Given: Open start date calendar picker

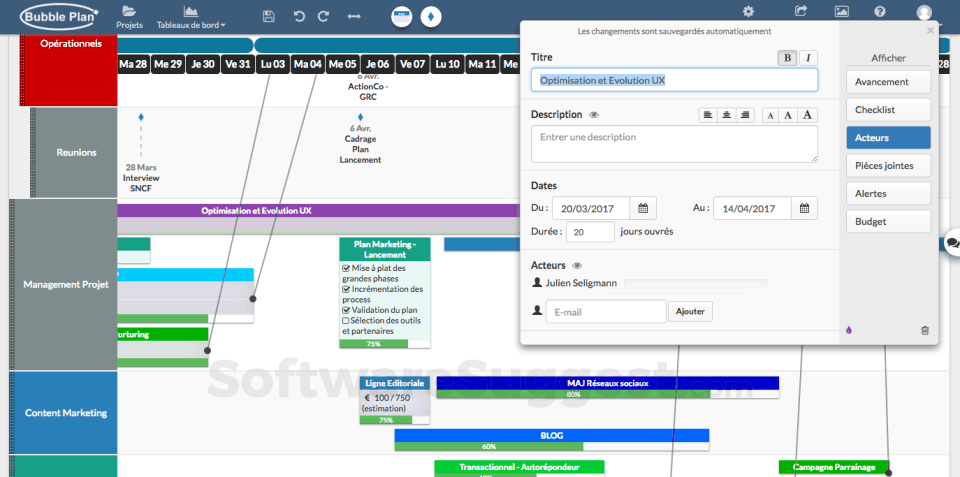Looking at the screenshot, I should [x=644, y=208].
